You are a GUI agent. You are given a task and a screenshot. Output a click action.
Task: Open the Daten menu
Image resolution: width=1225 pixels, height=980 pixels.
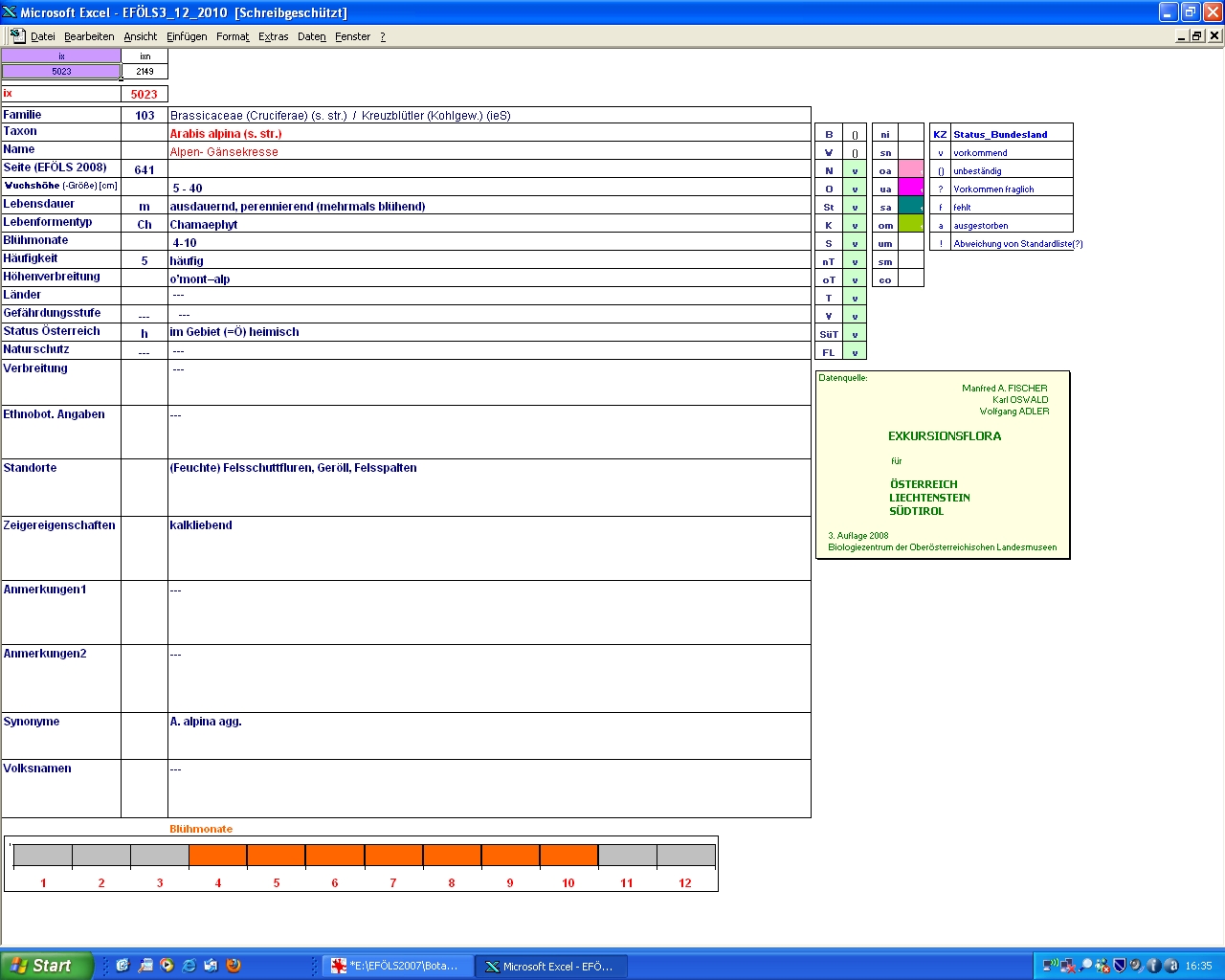(312, 36)
